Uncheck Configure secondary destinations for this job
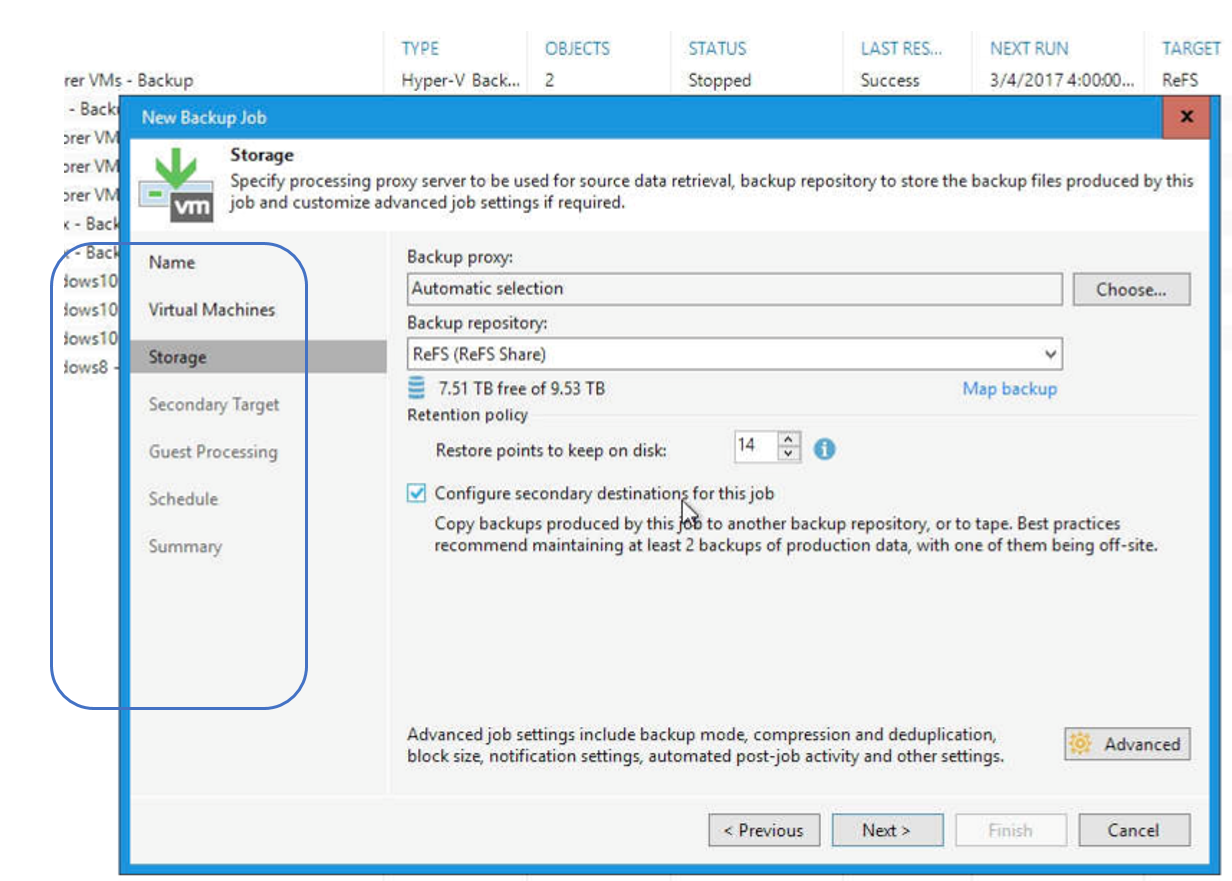The height and width of the screenshot is (881, 1232). [417, 493]
